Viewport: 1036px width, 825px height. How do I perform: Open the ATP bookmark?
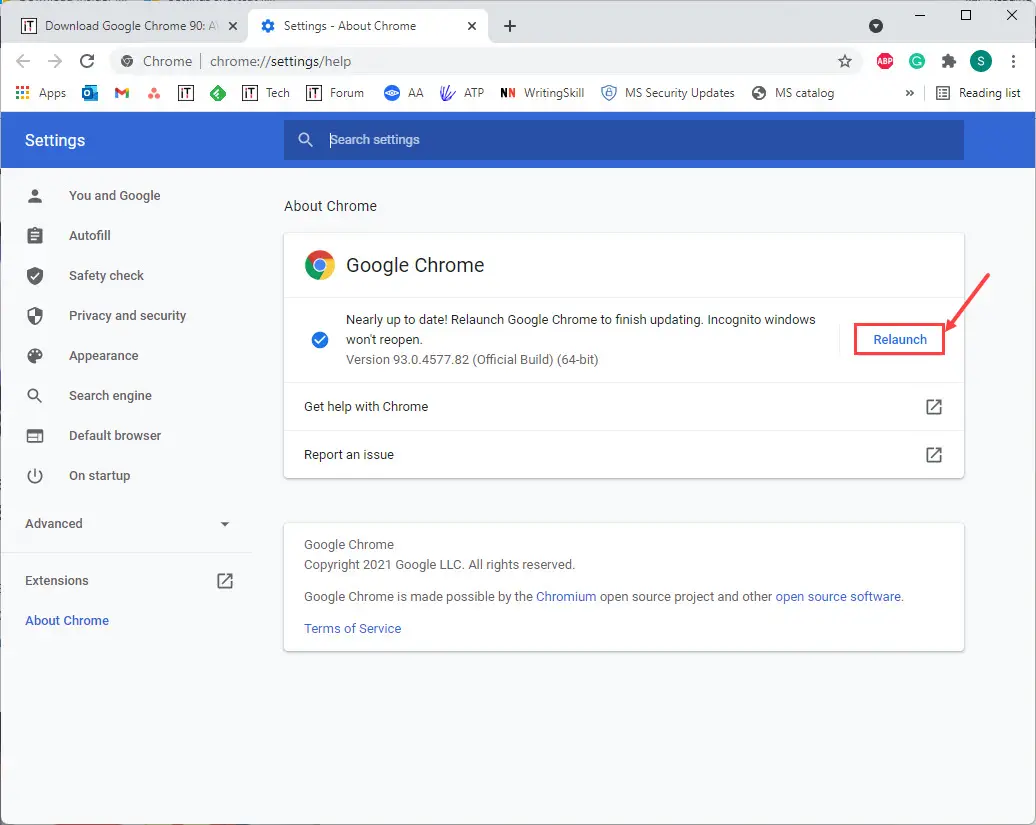click(x=462, y=93)
